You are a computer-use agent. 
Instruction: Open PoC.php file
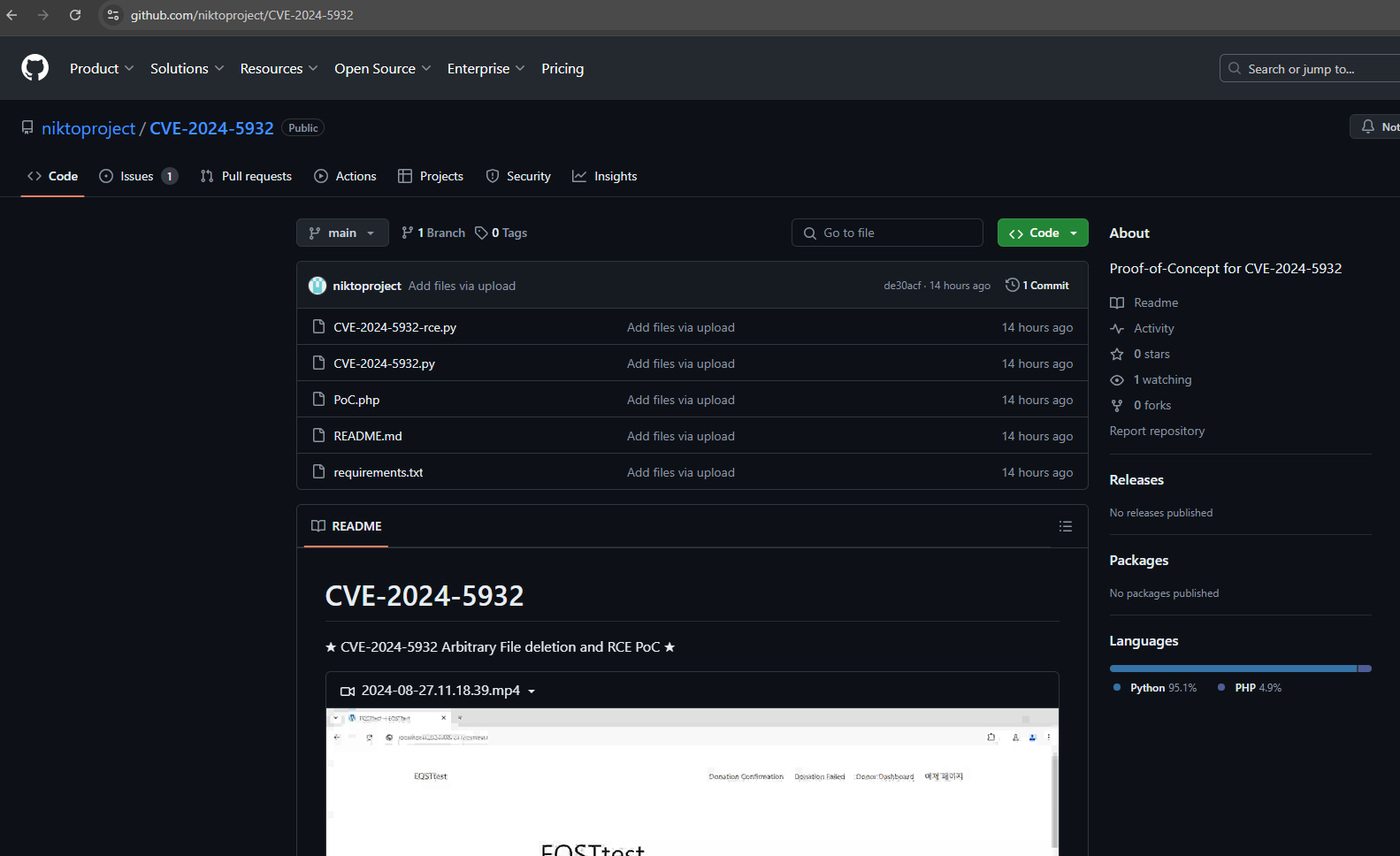(x=356, y=400)
